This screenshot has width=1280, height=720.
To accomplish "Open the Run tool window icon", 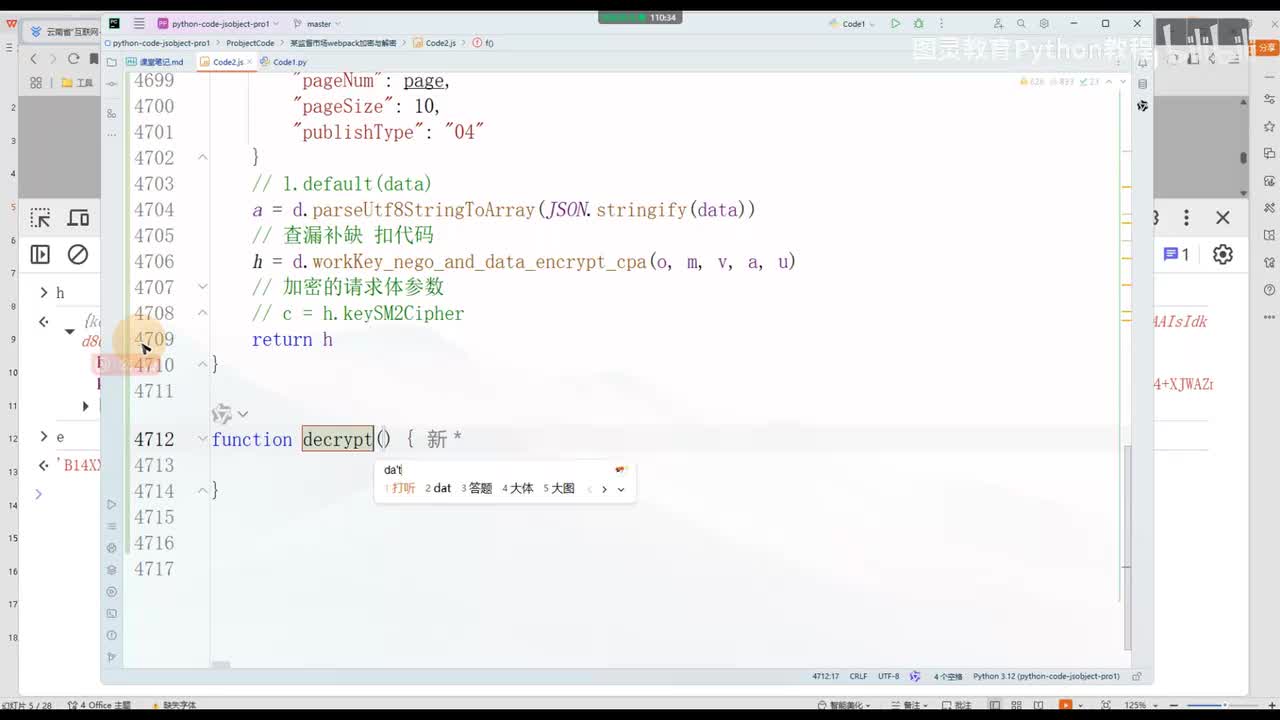I will (112, 504).
